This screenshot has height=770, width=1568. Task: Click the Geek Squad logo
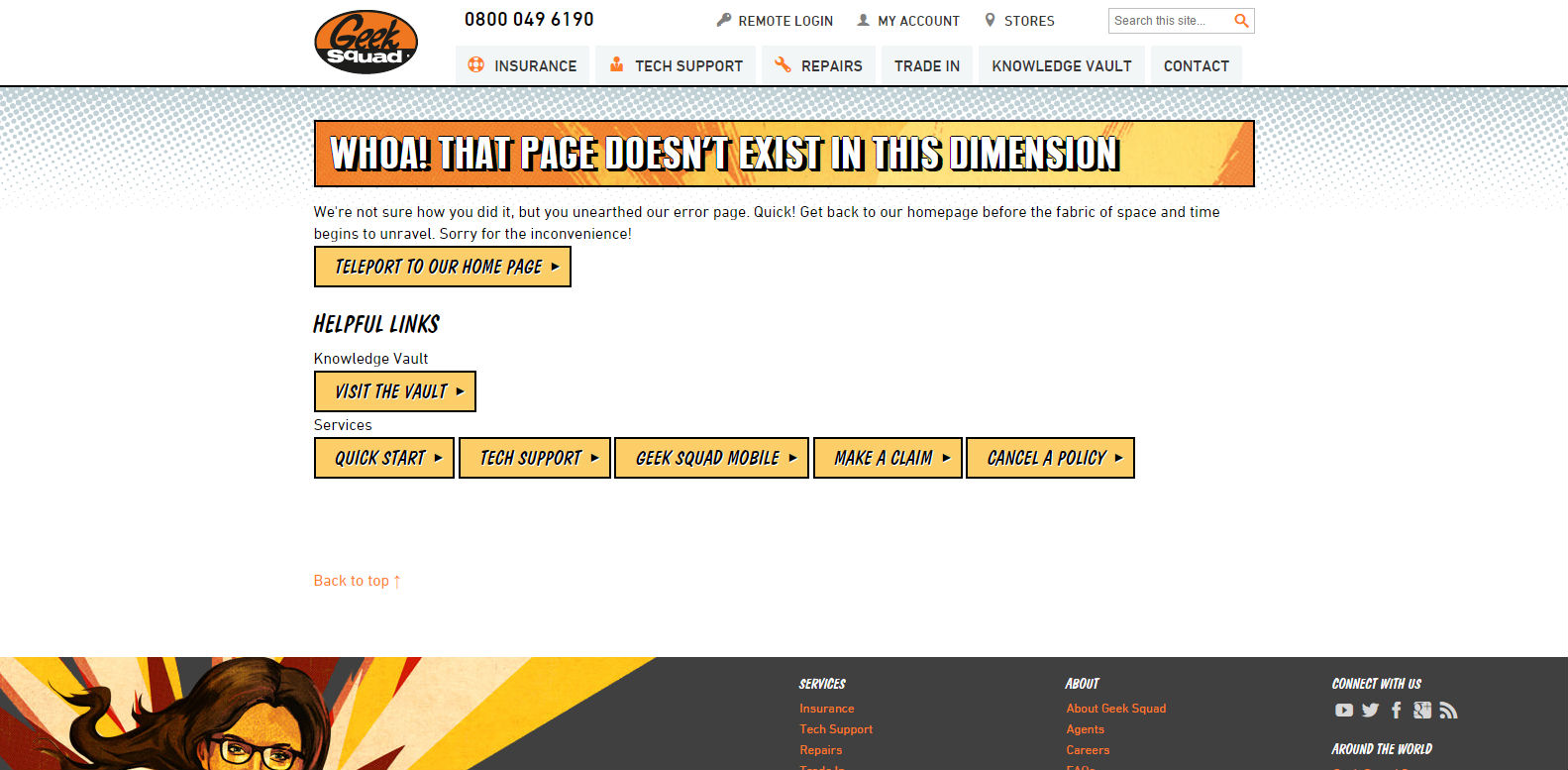point(366,42)
